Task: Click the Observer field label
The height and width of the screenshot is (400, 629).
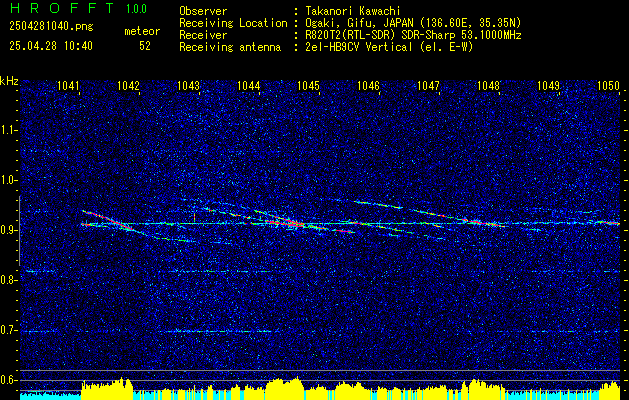Action: pos(203,11)
